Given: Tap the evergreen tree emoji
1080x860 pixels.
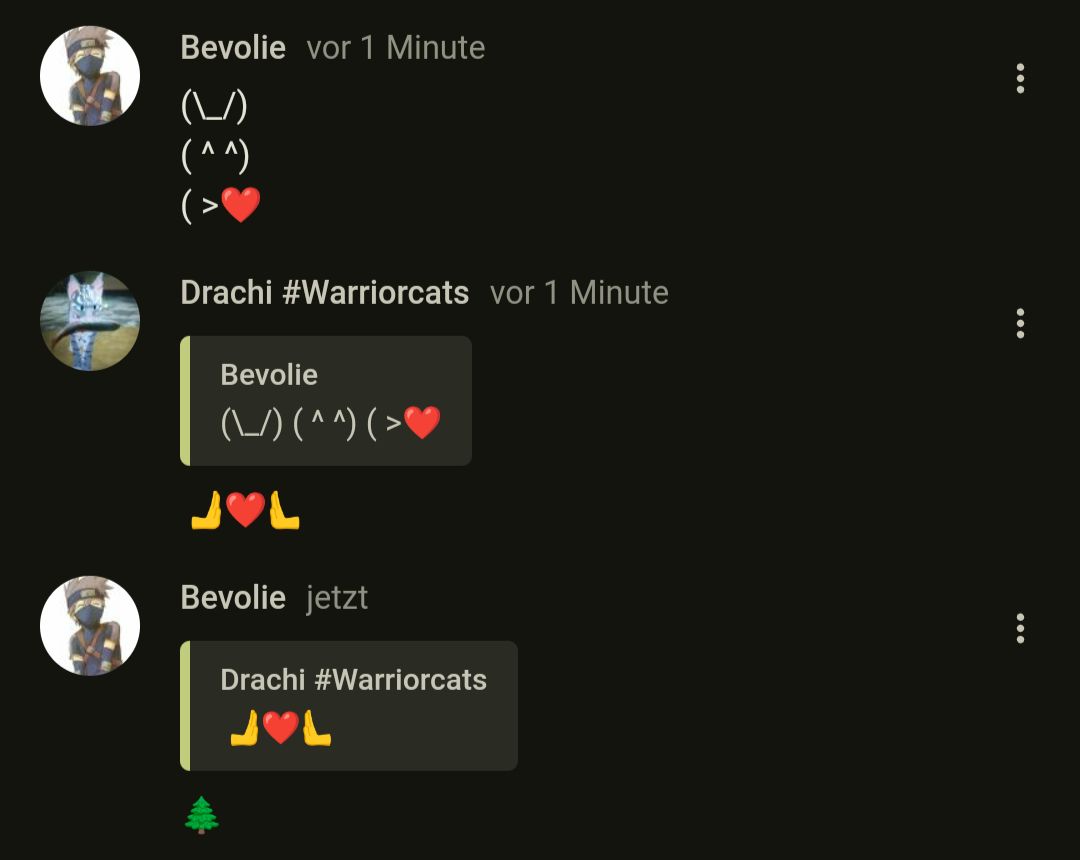Looking at the screenshot, I should (x=202, y=815).
